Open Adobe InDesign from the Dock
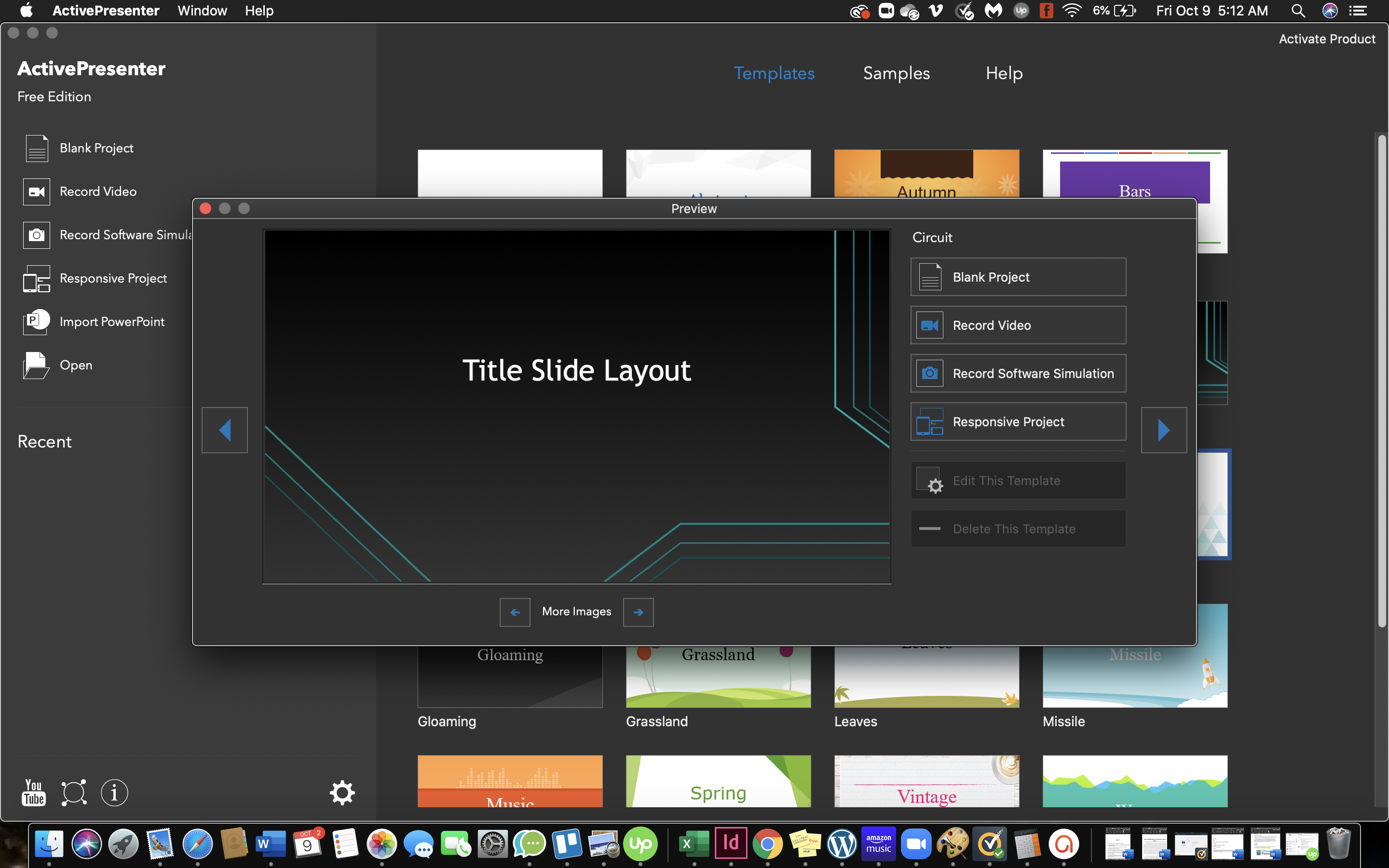Screen dimensions: 1389x868 731,843
